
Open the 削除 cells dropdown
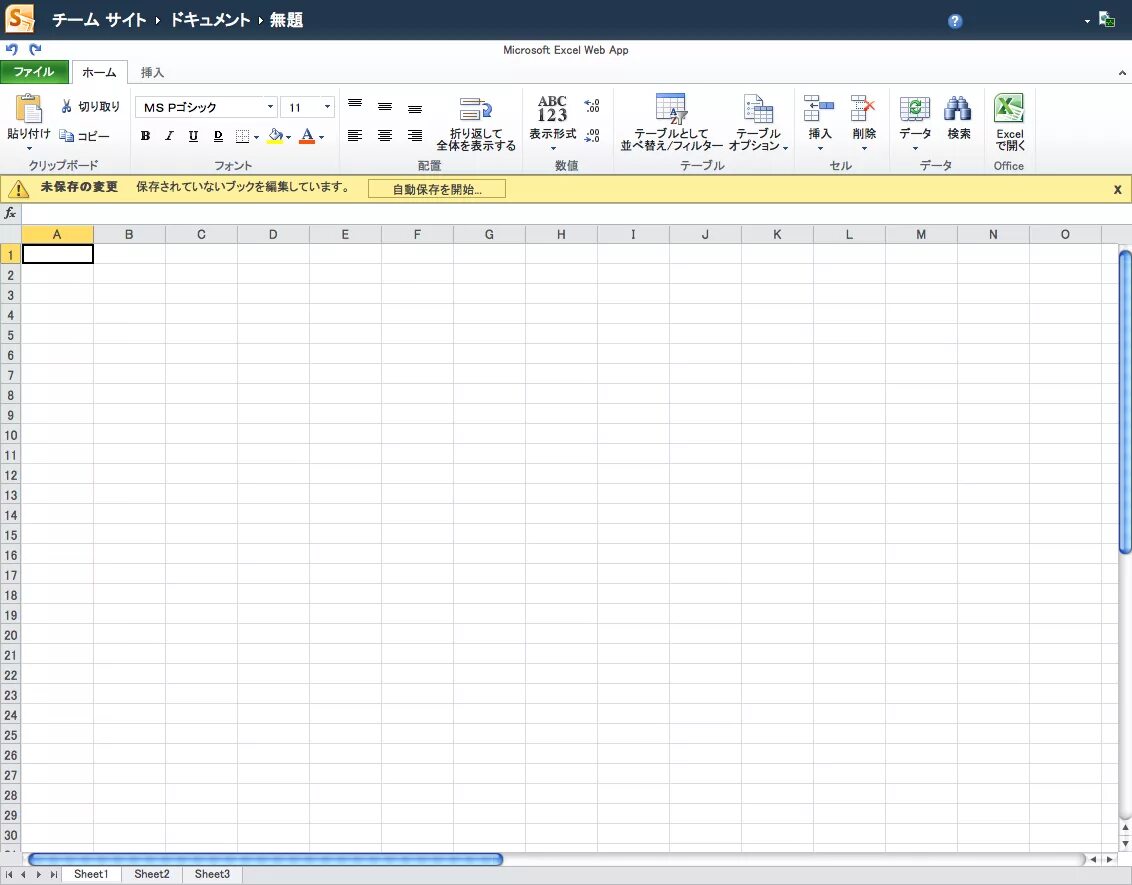[x=863, y=123]
